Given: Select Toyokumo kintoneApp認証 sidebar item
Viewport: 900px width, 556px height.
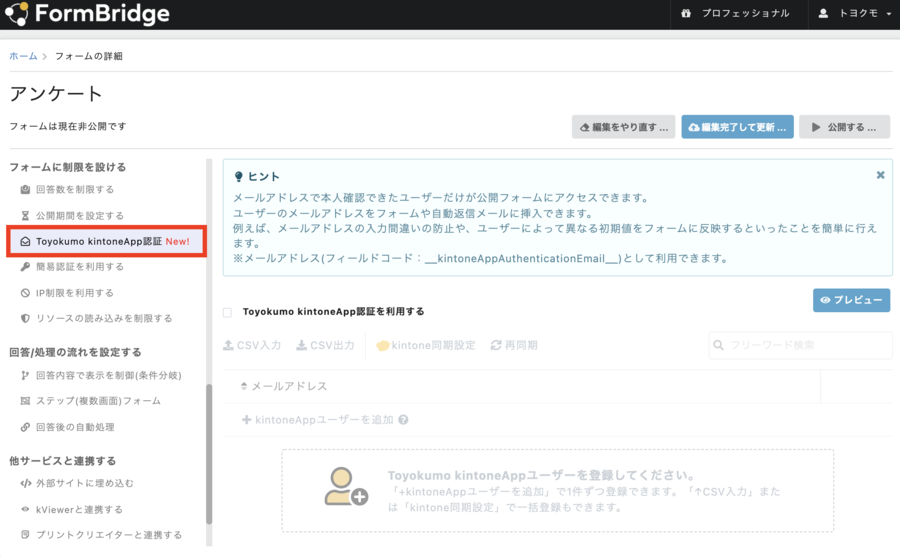Looking at the screenshot, I should (107, 242).
